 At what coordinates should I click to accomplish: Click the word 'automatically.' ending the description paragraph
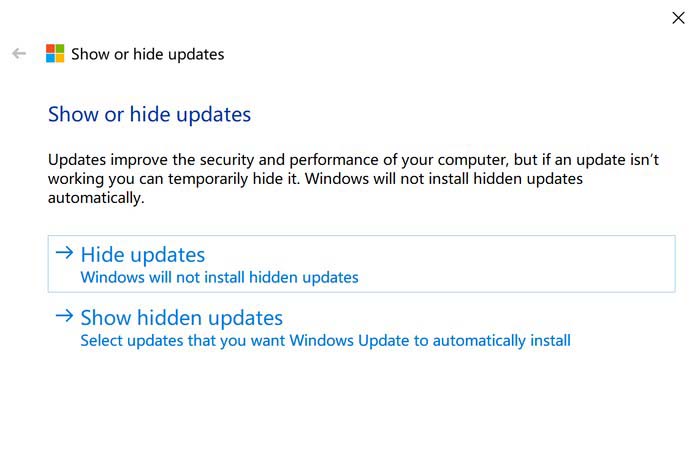point(96,198)
